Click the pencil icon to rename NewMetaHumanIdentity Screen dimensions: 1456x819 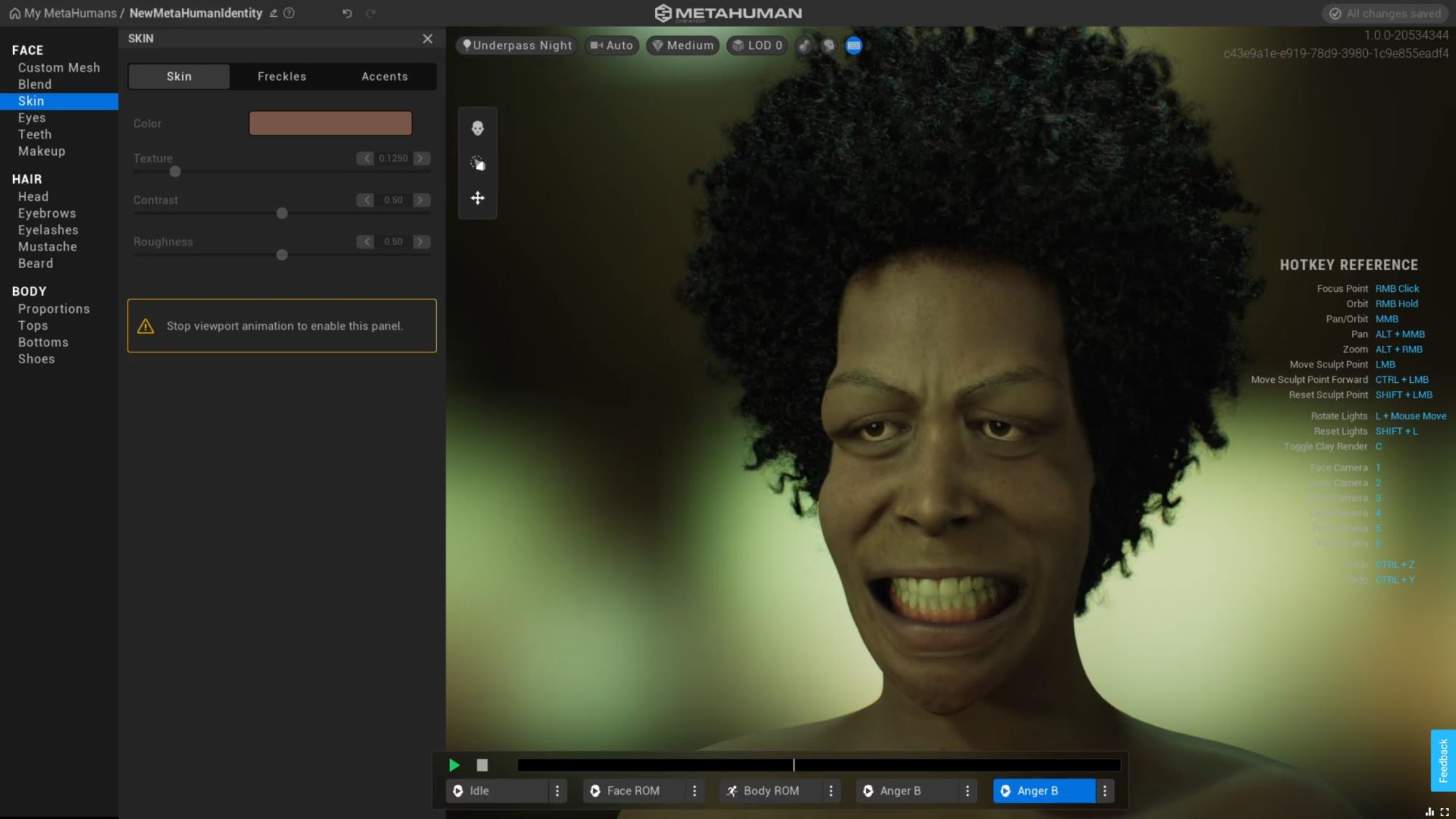point(274,13)
